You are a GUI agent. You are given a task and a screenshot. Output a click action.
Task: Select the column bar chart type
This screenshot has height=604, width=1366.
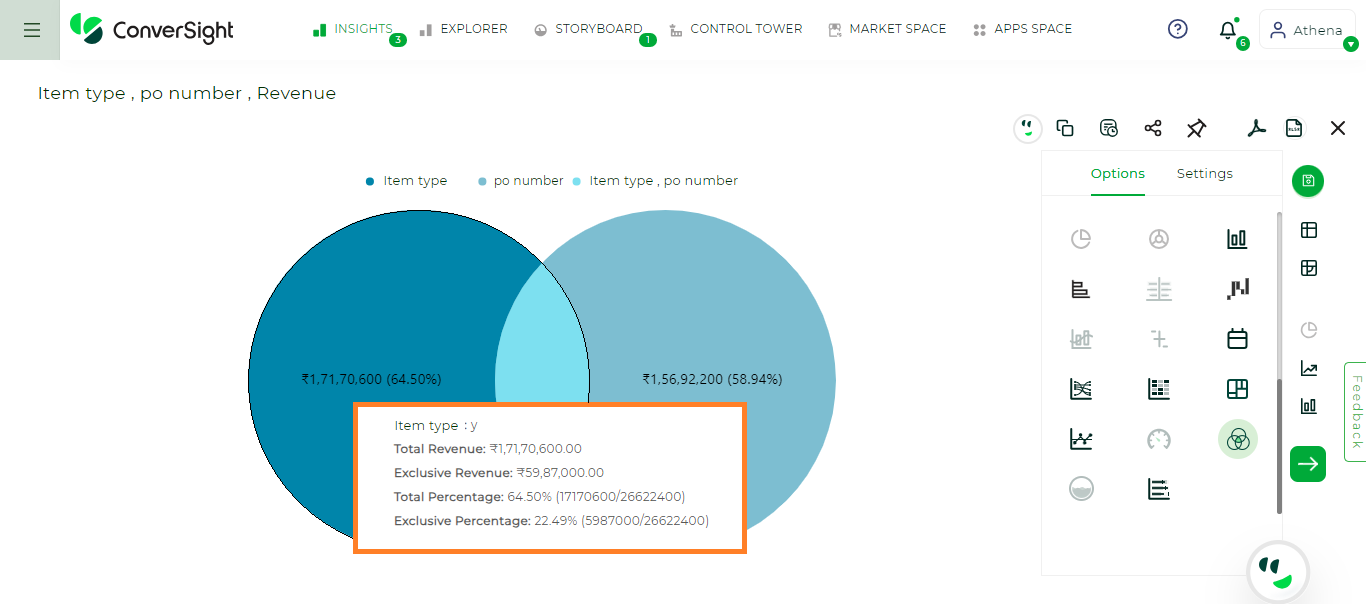click(x=1237, y=238)
